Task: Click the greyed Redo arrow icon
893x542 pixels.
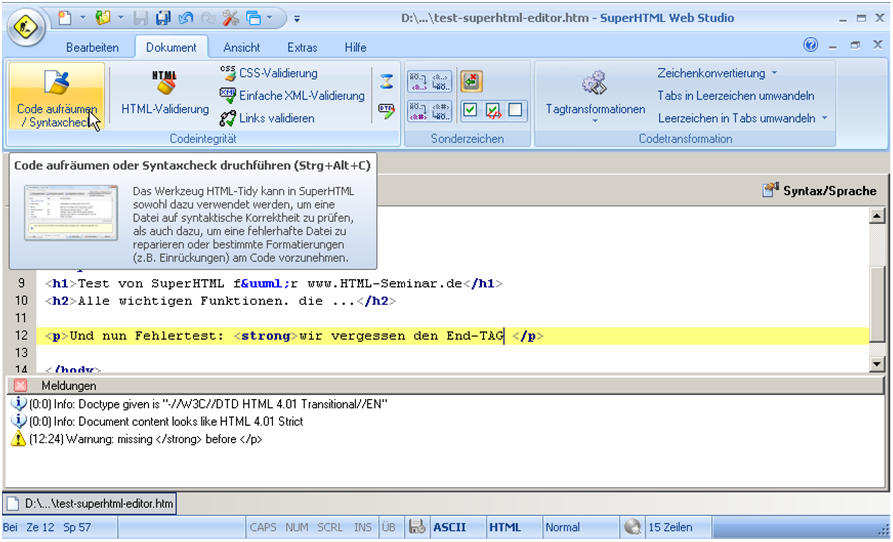Action: click(x=208, y=18)
